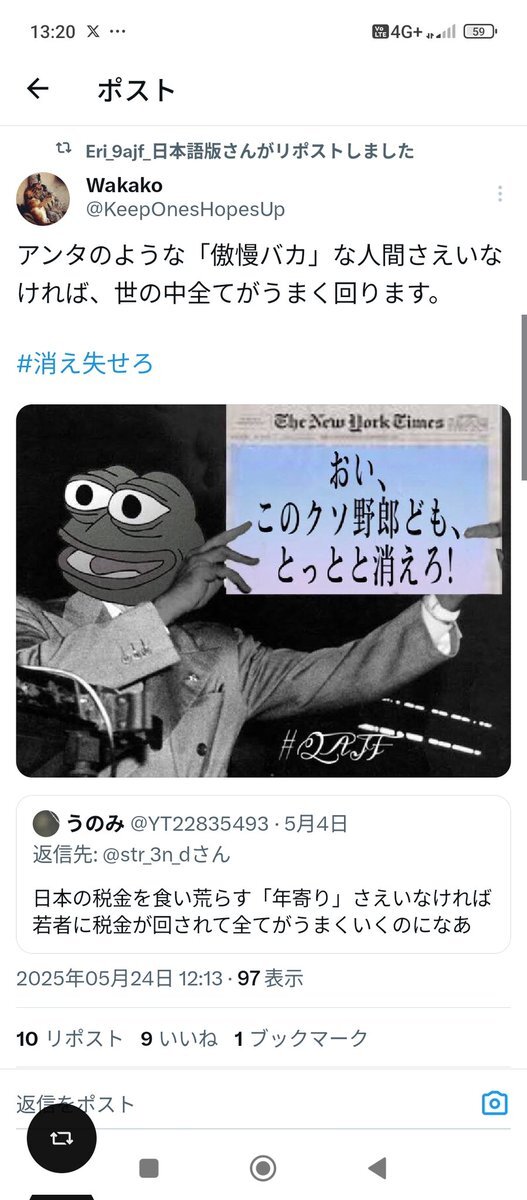Tap the Android recent apps square
This screenshot has width=527, height=1200.
click(149, 1168)
